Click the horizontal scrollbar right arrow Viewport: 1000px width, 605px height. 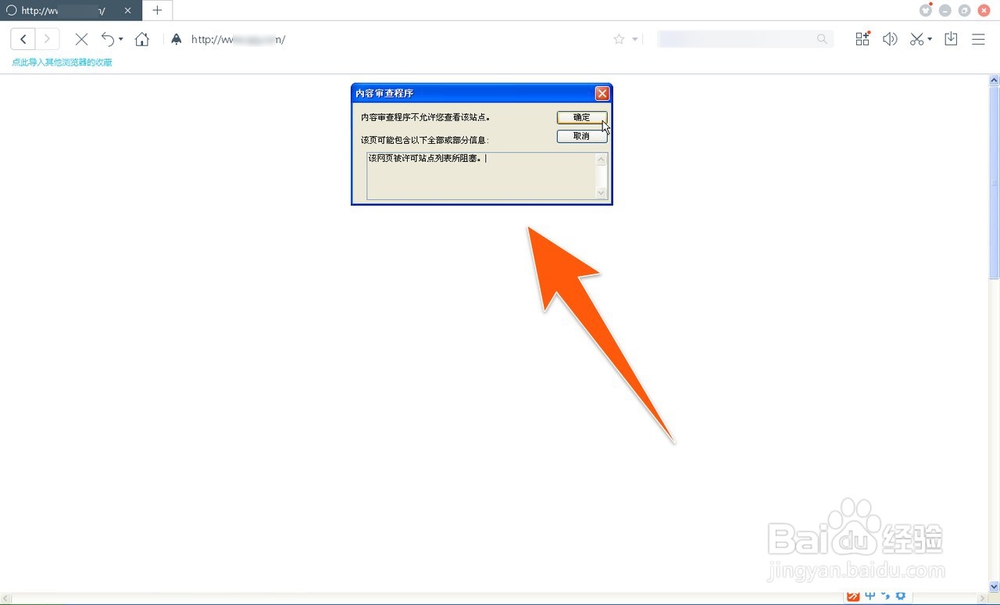(983, 598)
